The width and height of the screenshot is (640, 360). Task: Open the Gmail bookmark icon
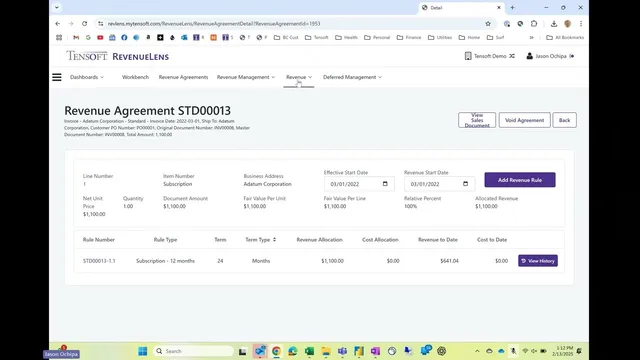pos(76,37)
